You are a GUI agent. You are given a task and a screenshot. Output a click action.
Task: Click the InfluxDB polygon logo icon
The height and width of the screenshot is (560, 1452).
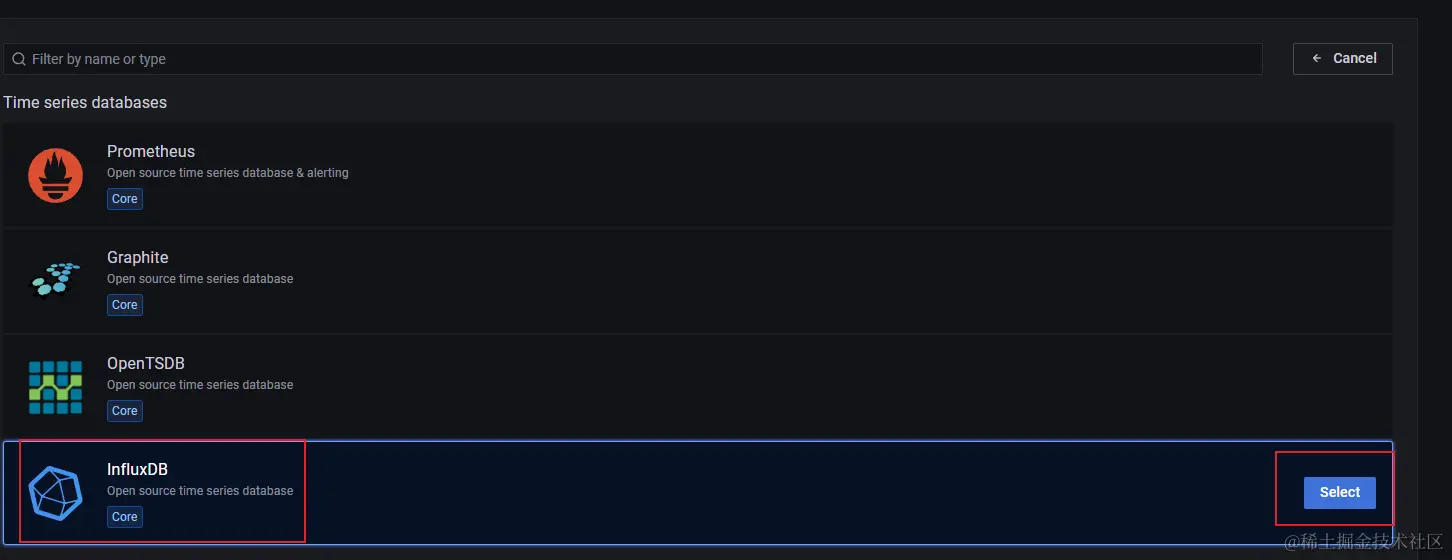[55, 493]
